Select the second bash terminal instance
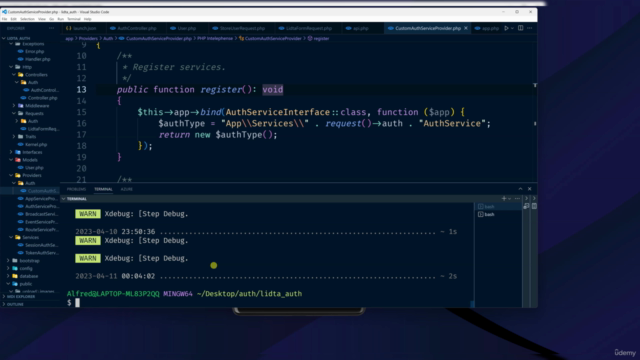Image resolution: width=640 pixels, height=360 pixels. tap(499, 214)
